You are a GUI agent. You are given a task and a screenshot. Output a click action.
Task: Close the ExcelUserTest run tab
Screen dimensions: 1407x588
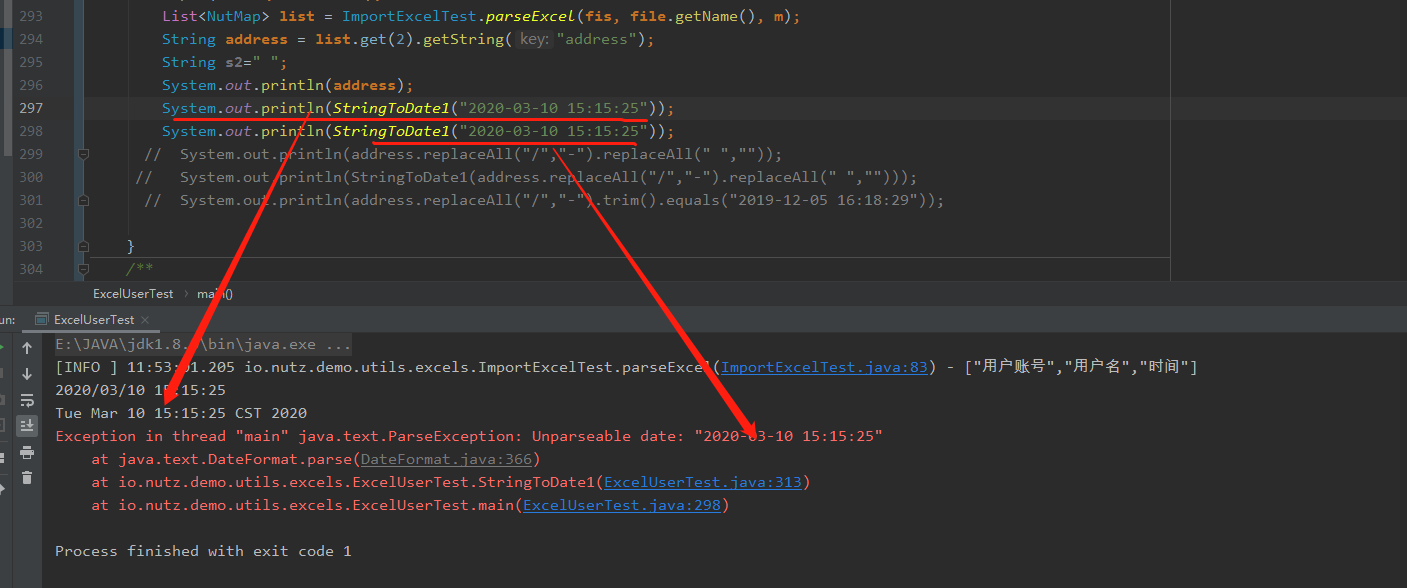145,320
